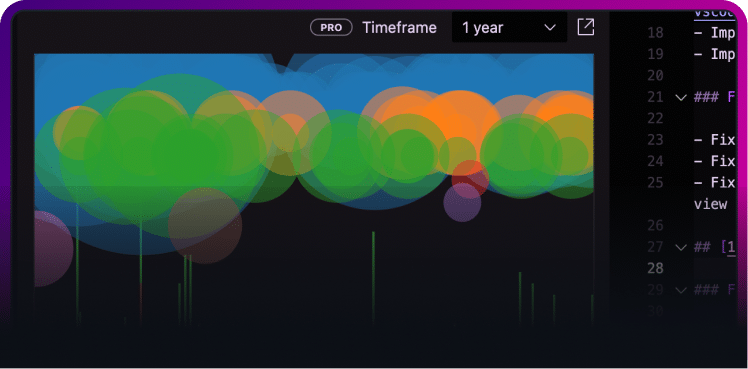Image resolution: width=748 pixels, height=369 pixels.
Task: Collapse the heading fold chevron at line 21
Action: tap(681, 98)
